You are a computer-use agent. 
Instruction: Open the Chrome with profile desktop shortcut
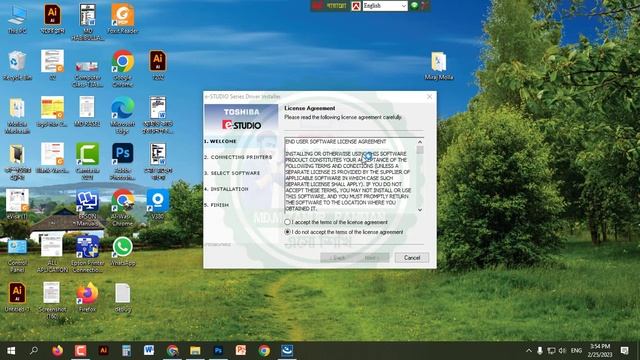tap(122, 208)
